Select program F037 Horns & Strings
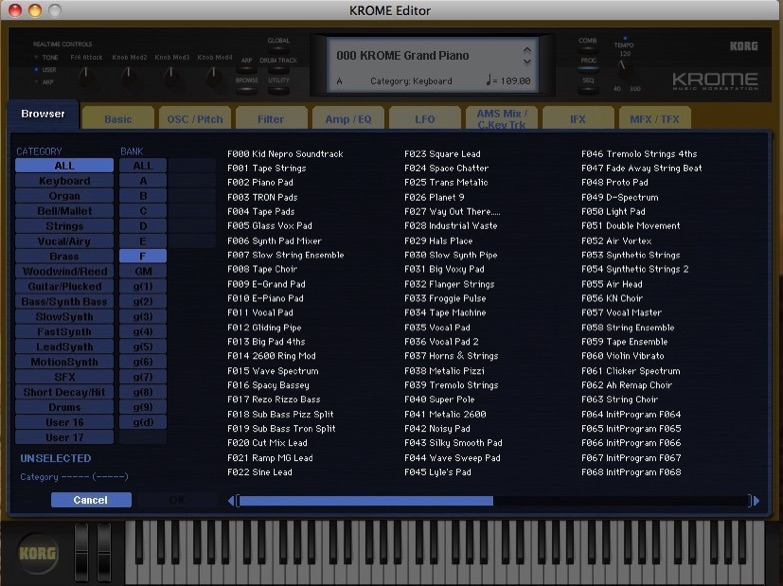This screenshot has width=783, height=586. point(451,356)
